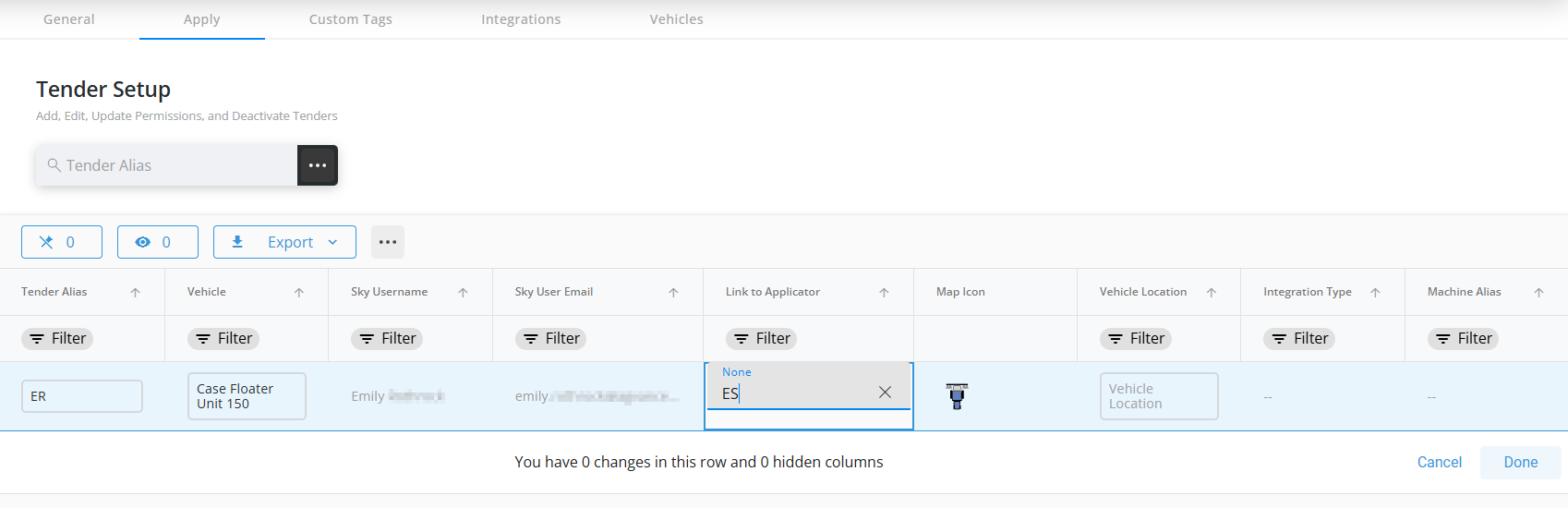This screenshot has height=508, width=1568.
Task: Click the dark ellipsis button beside search
Action: [x=318, y=165]
